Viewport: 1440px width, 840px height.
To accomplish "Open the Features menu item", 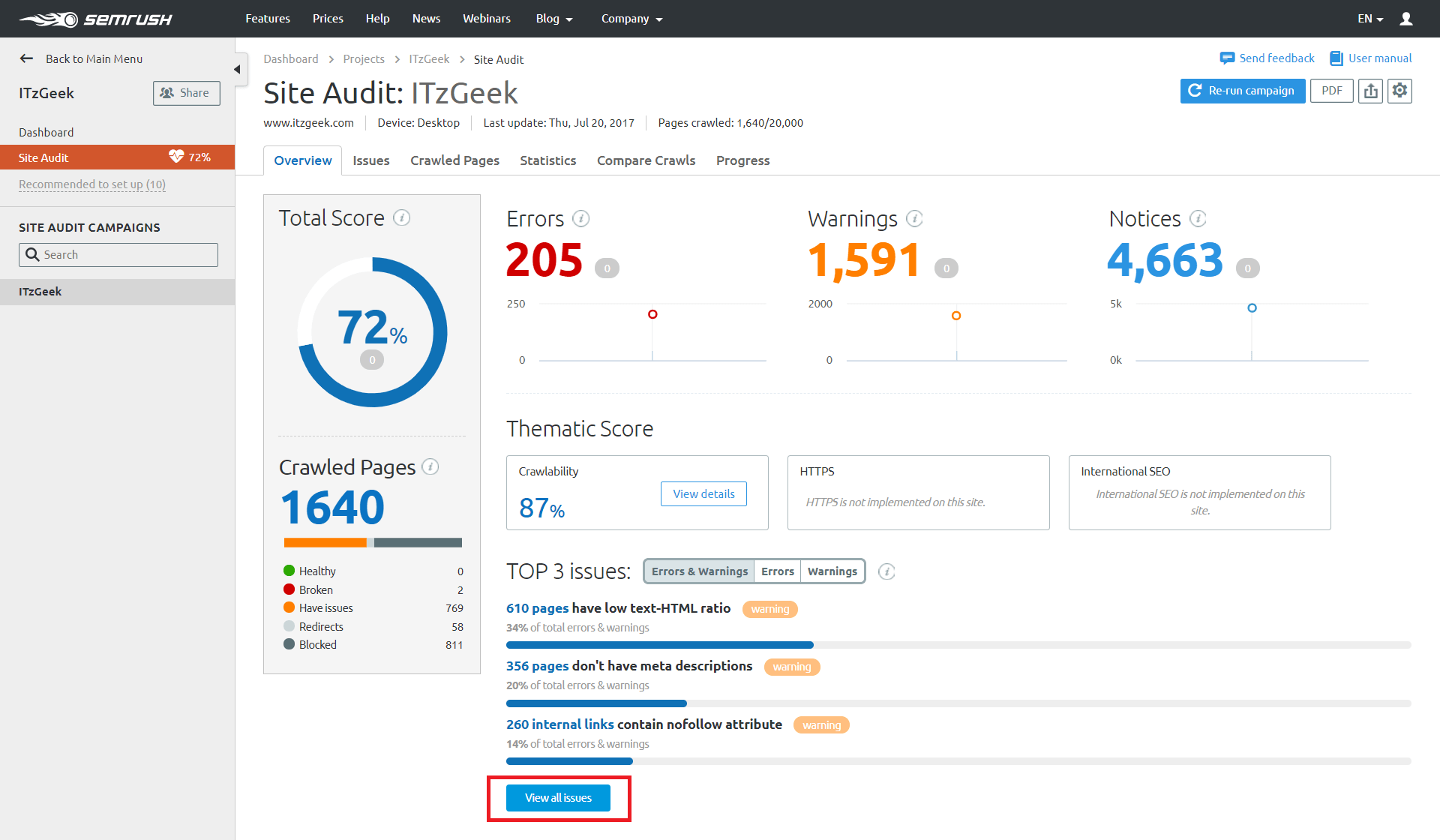I will (x=268, y=19).
